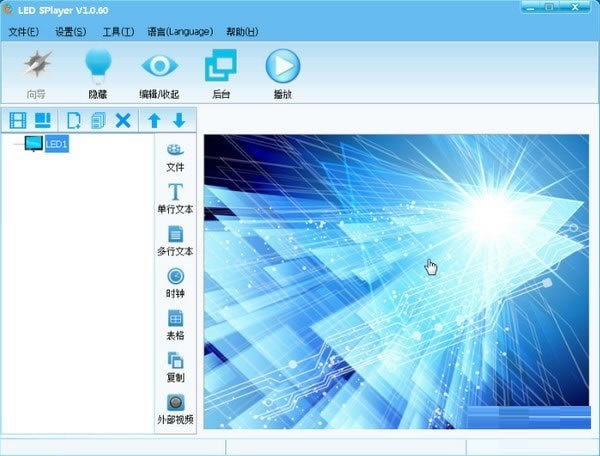Click the monitor icon next to LED1

(x=34, y=144)
